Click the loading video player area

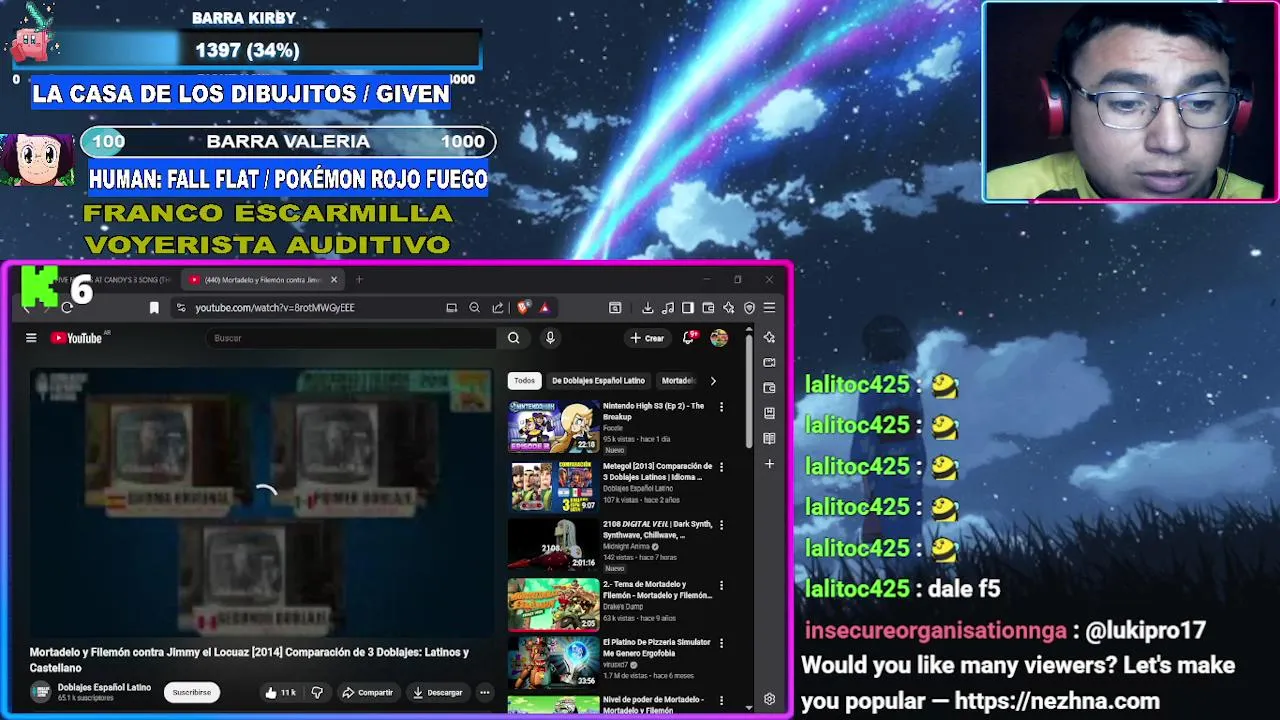pos(261,501)
